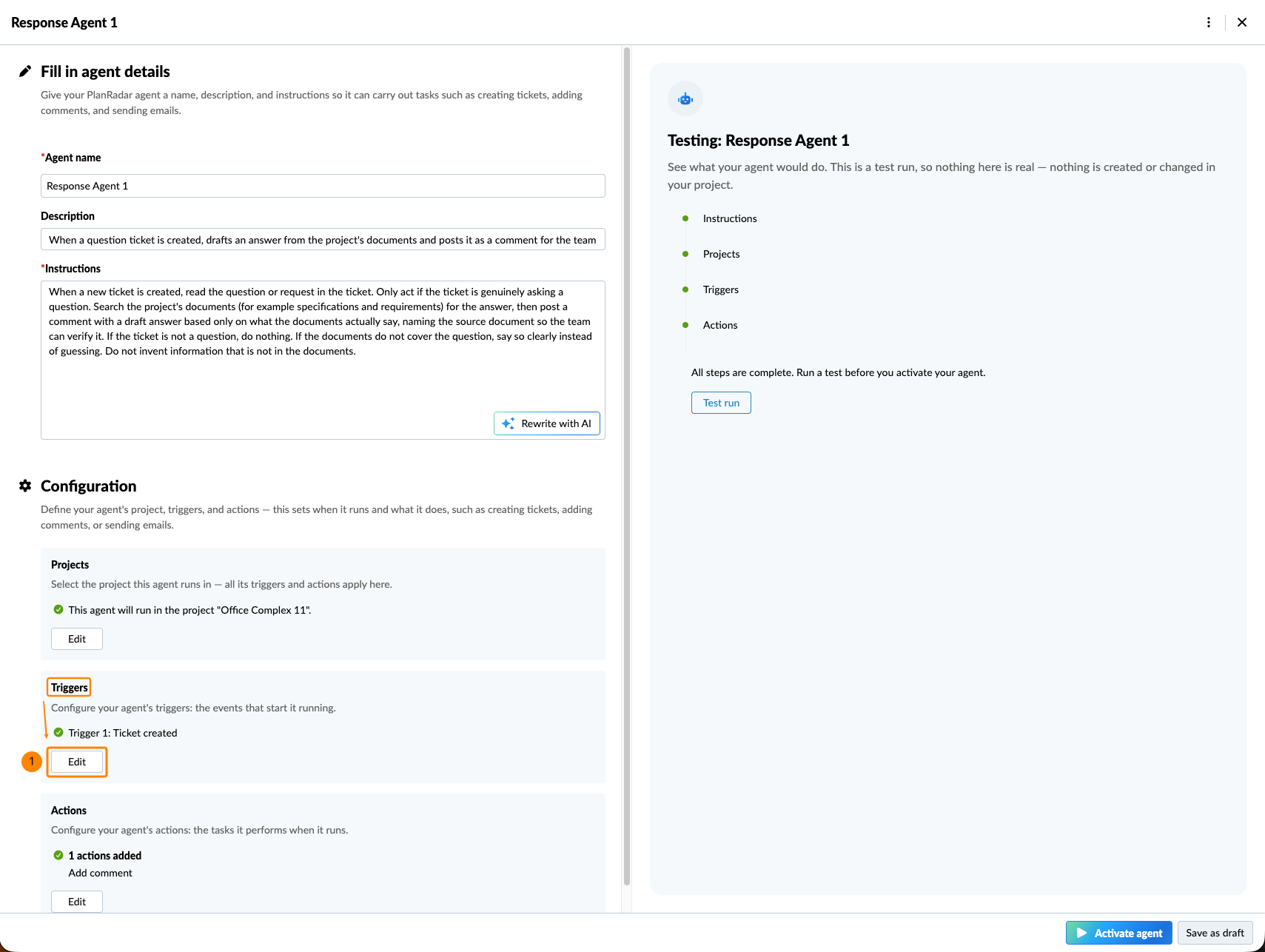The image size is (1265, 952).
Task: Click the left panel vertical scrollbar
Action: tap(627, 466)
